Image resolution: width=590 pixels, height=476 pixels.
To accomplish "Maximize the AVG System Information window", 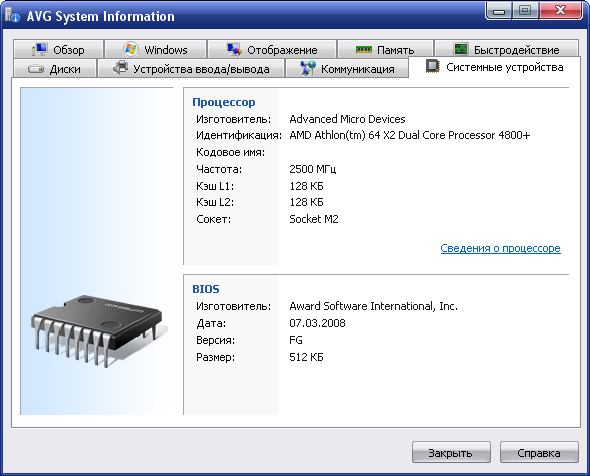I will click(525, 11).
